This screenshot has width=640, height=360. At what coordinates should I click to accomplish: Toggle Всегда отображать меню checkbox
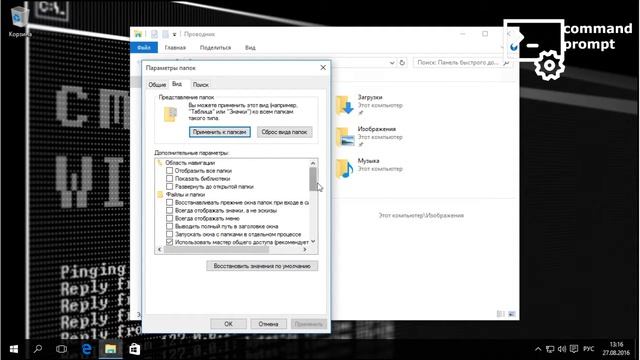click(x=169, y=218)
